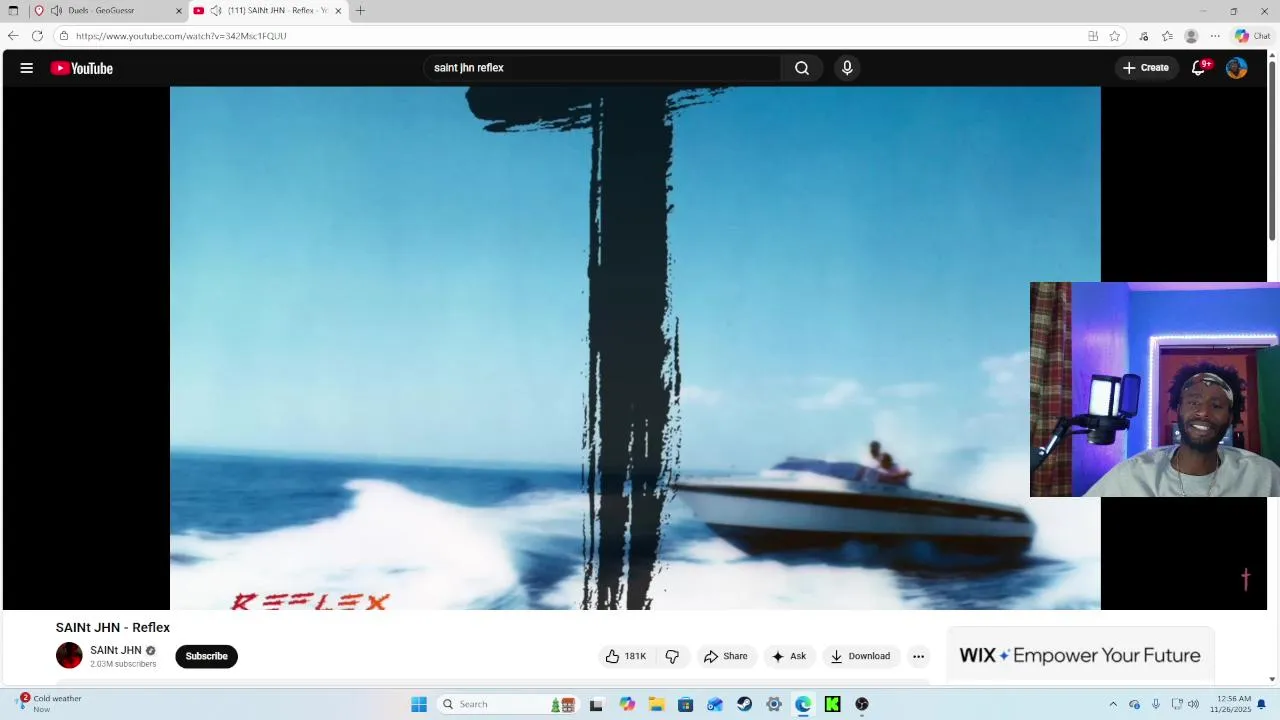Open the green K app on taskbar

click(x=832, y=704)
